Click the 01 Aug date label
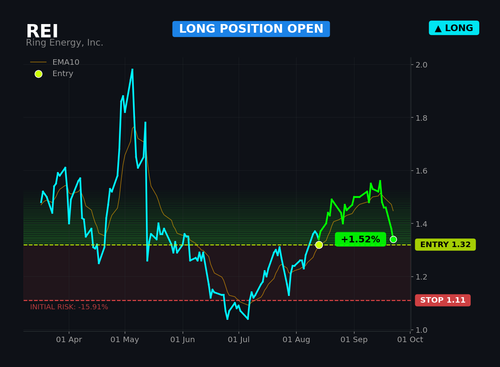This screenshot has height=367, width=500. coord(296,340)
